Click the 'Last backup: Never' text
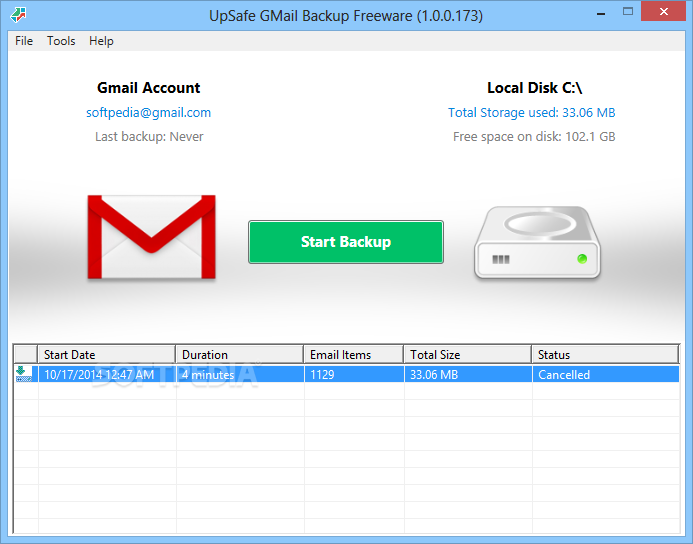Screen dimensions: 693x544 pos(149,137)
